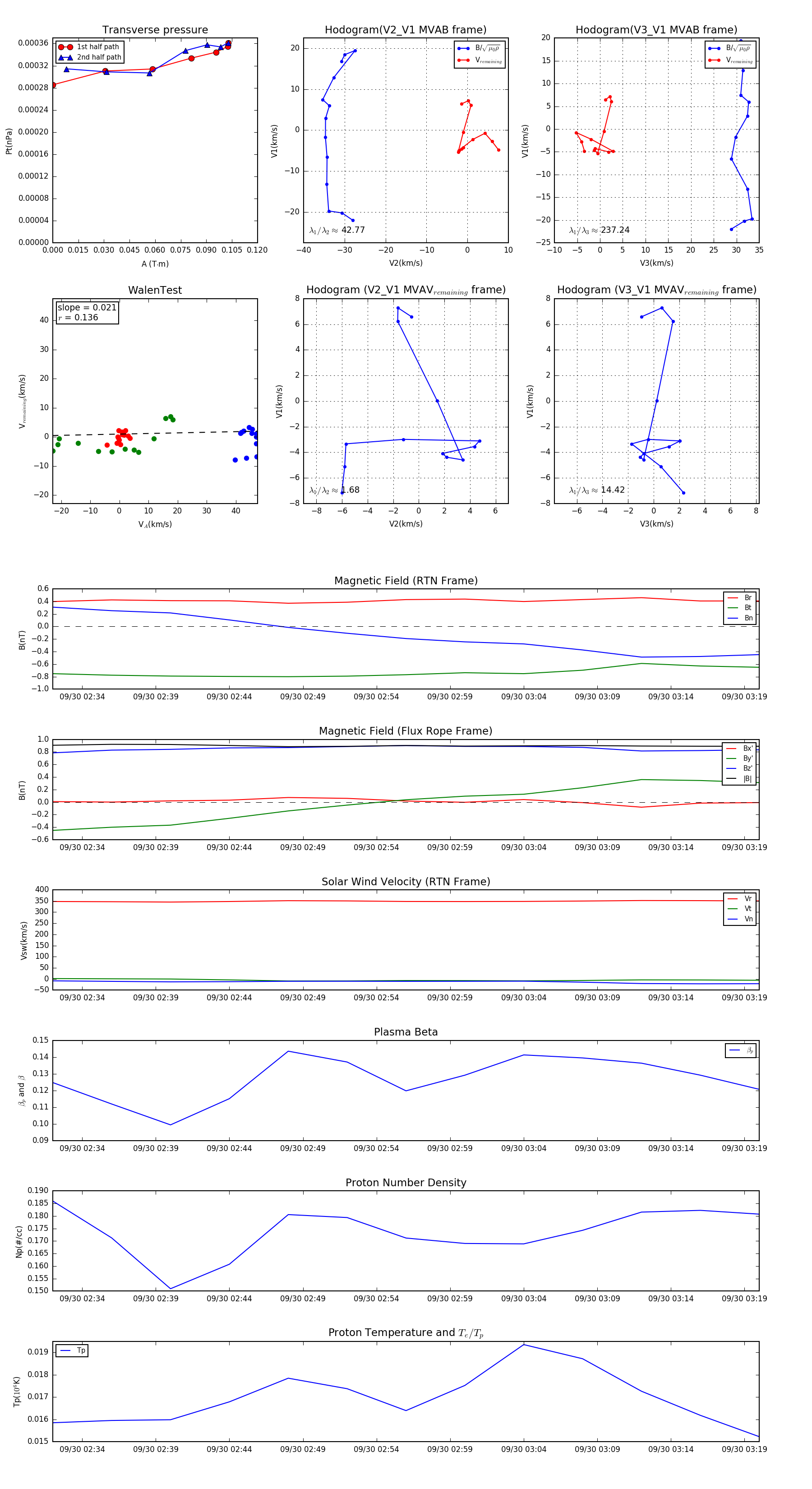
Task: Click the "r = 0.136" annotation
Action: coord(78,317)
